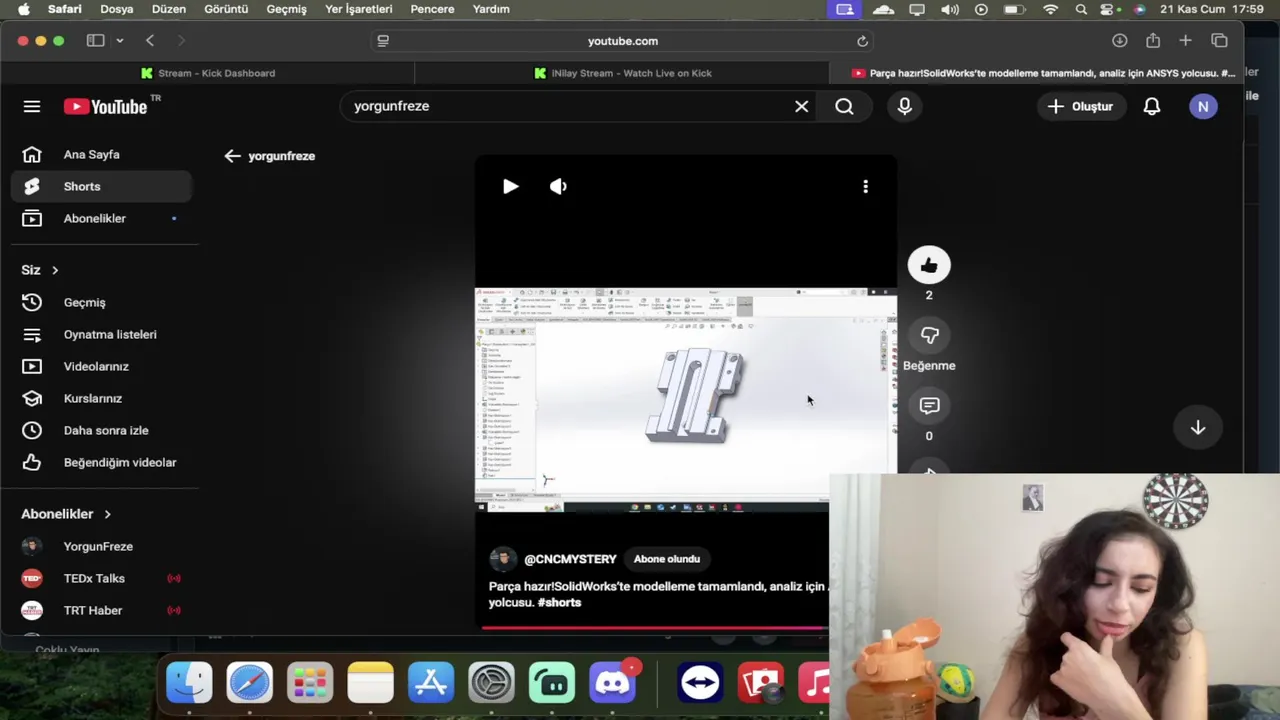This screenshot has height=720, width=1280.
Task: Open Wi-Fi status in menu bar
Action: coord(1050,9)
